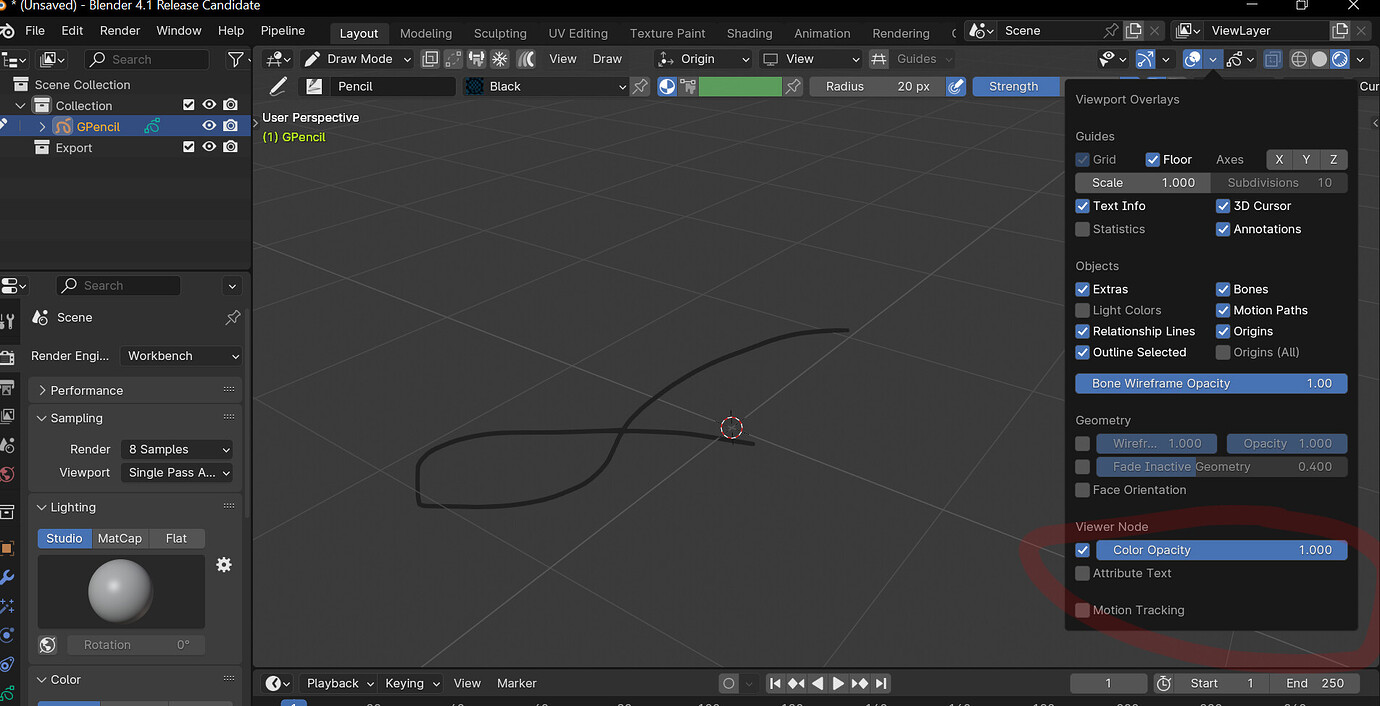Open the Marker menu in timeline

click(517, 683)
